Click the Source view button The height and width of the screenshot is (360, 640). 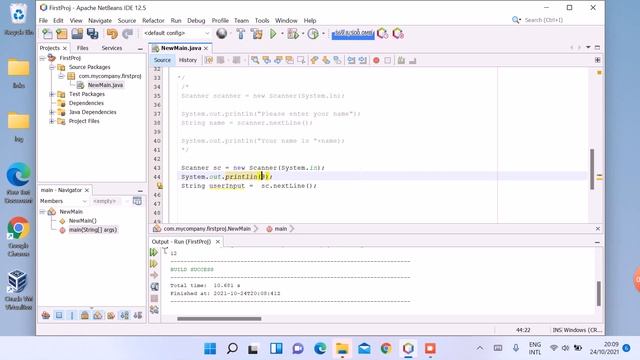162,60
